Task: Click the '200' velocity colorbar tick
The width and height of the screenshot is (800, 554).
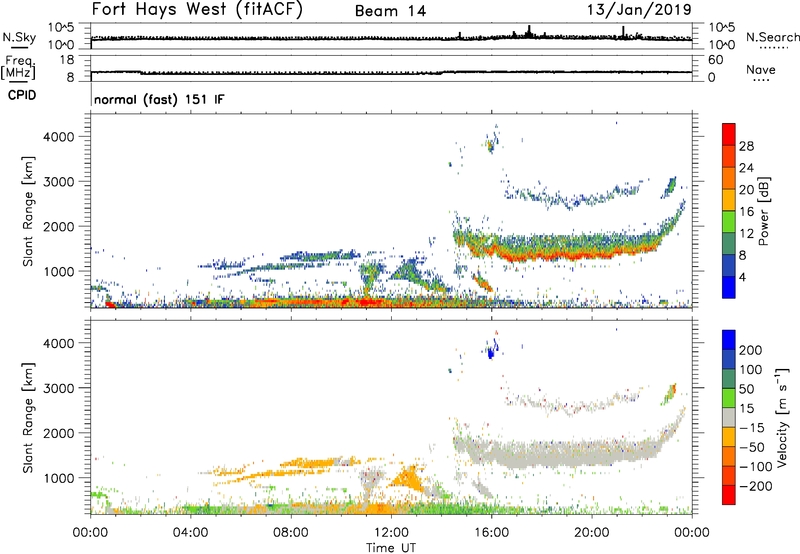Action: point(751,350)
